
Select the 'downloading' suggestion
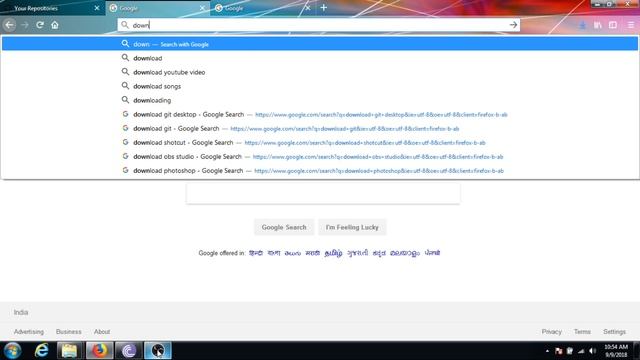coord(320,100)
